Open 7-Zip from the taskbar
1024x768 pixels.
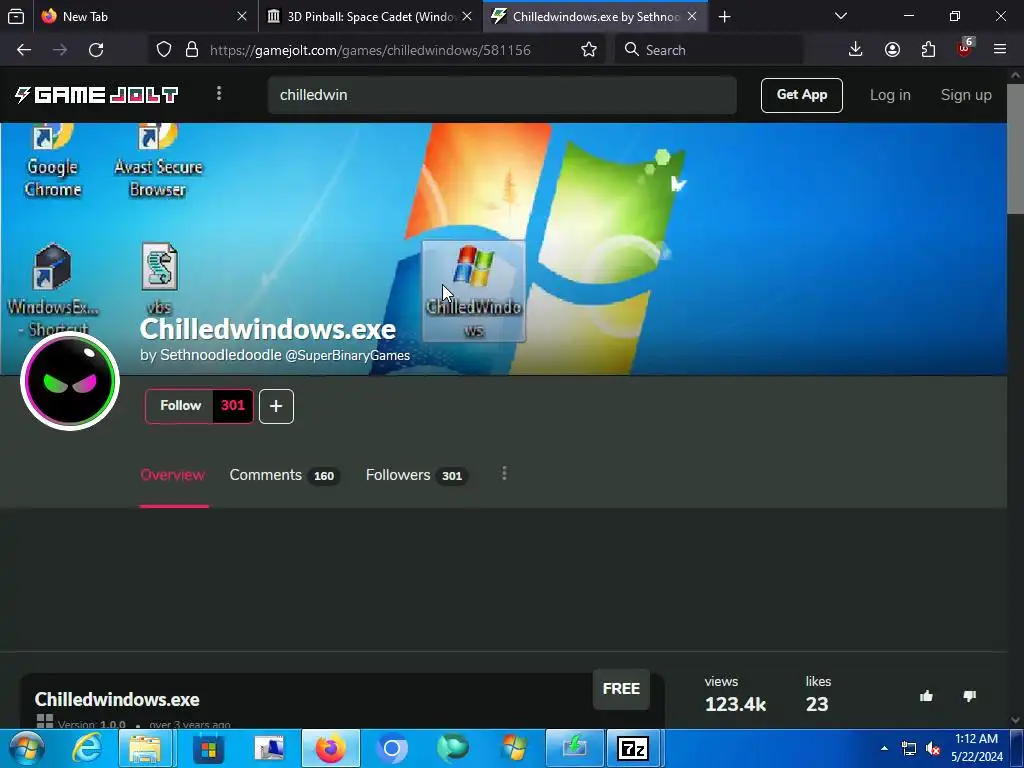click(633, 748)
